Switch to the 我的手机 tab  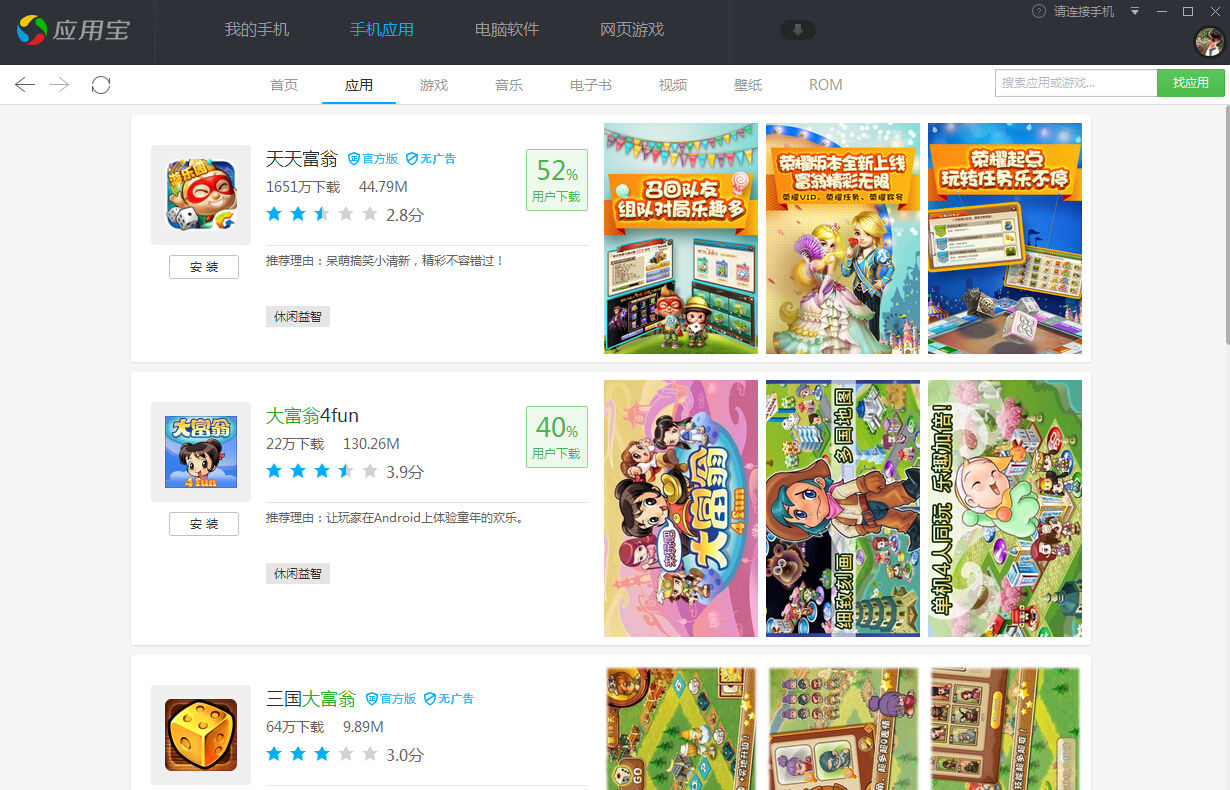pyautogui.click(x=257, y=30)
